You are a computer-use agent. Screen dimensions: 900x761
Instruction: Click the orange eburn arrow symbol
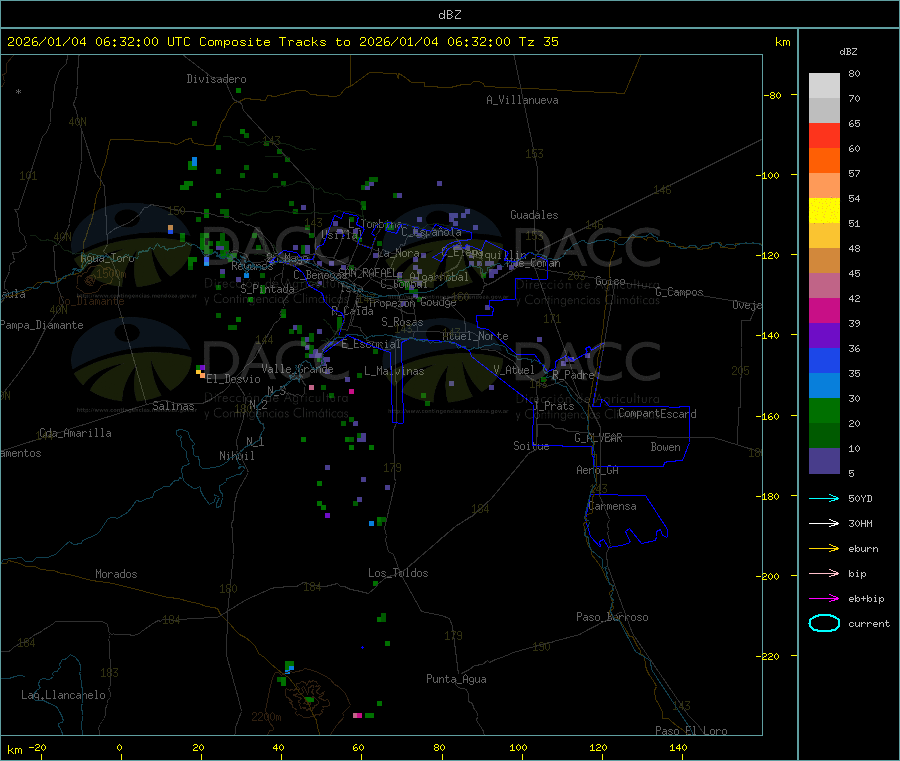point(823,548)
